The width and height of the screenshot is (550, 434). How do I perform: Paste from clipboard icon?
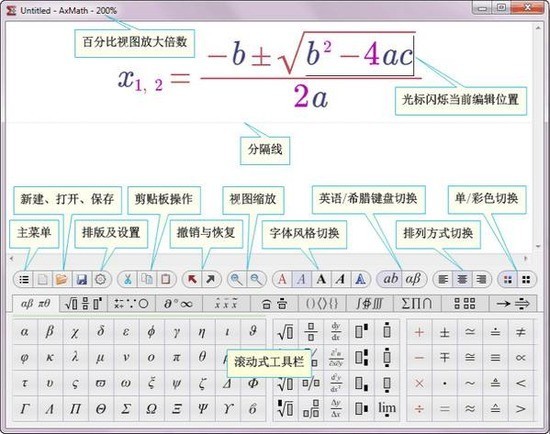[x=166, y=280]
